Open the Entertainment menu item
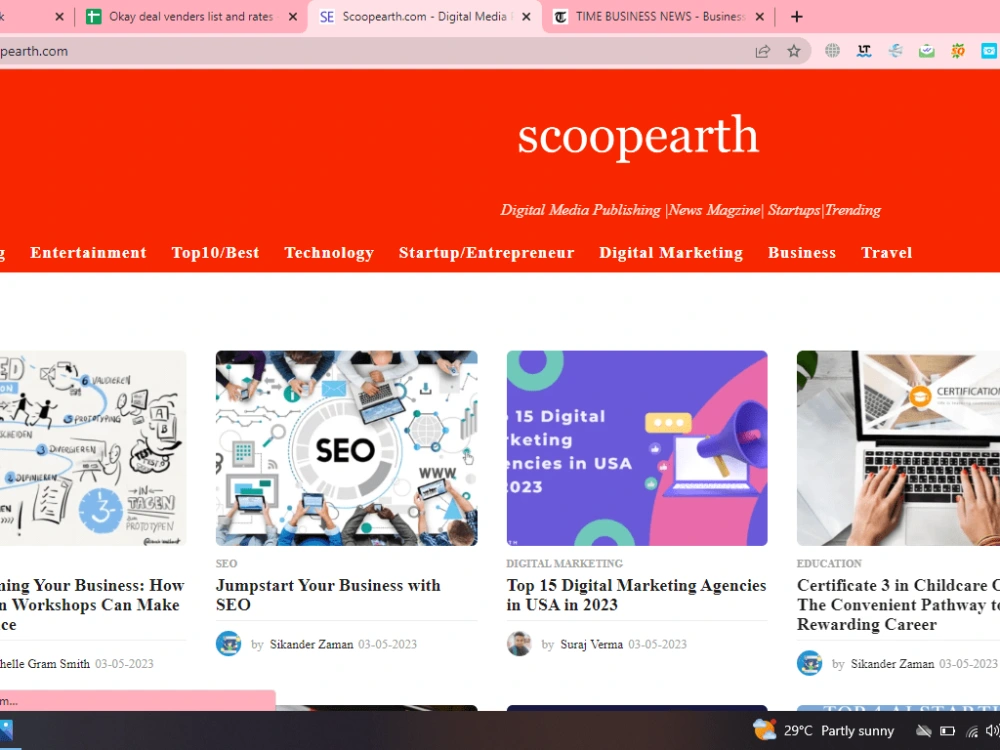 [x=88, y=253]
